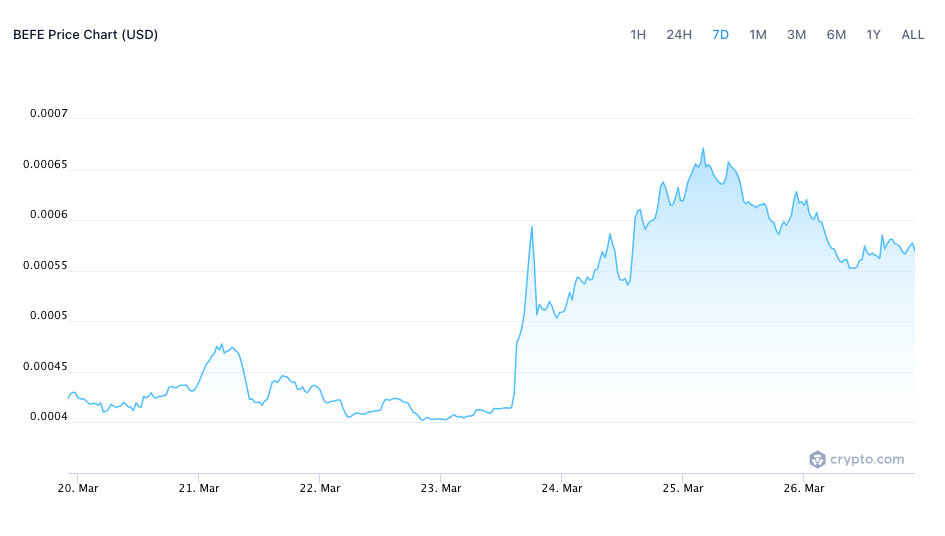The height and width of the screenshot is (536, 945).
Task: Click the BEFE Price Chart (USD) title
Action: [86, 35]
